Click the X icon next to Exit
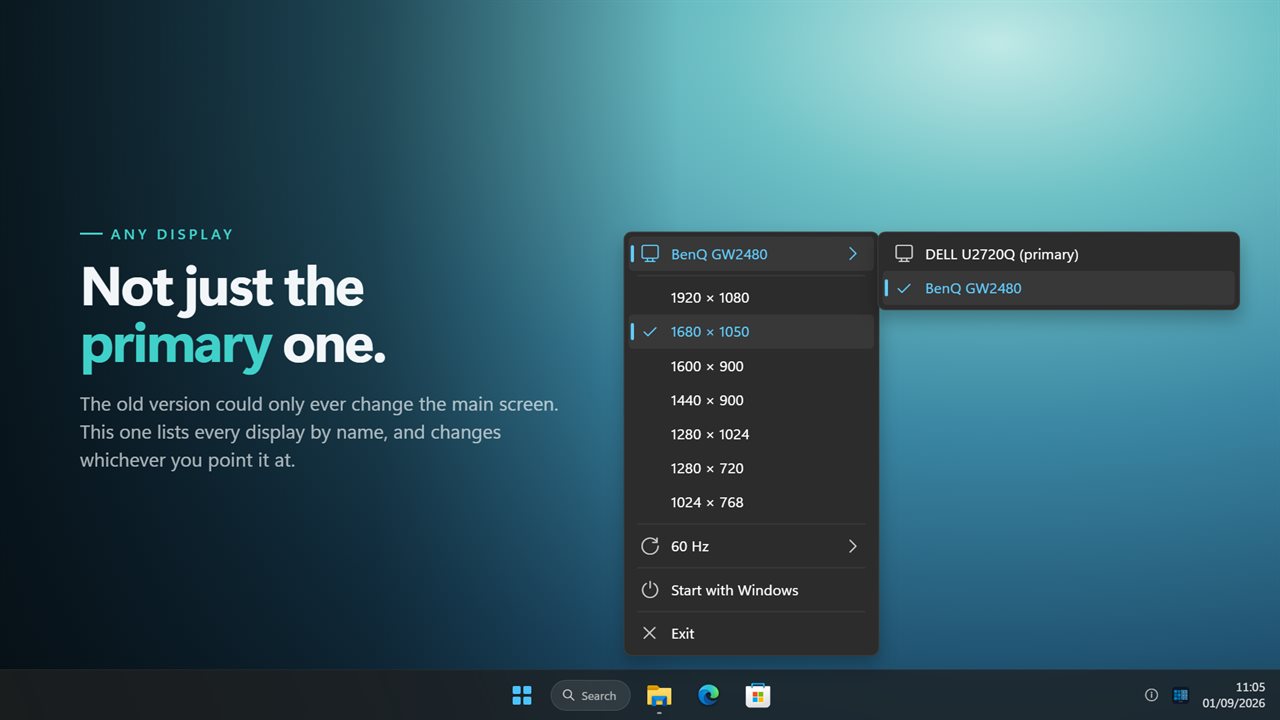The width and height of the screenshot is (1280, 720). point(650,633)
